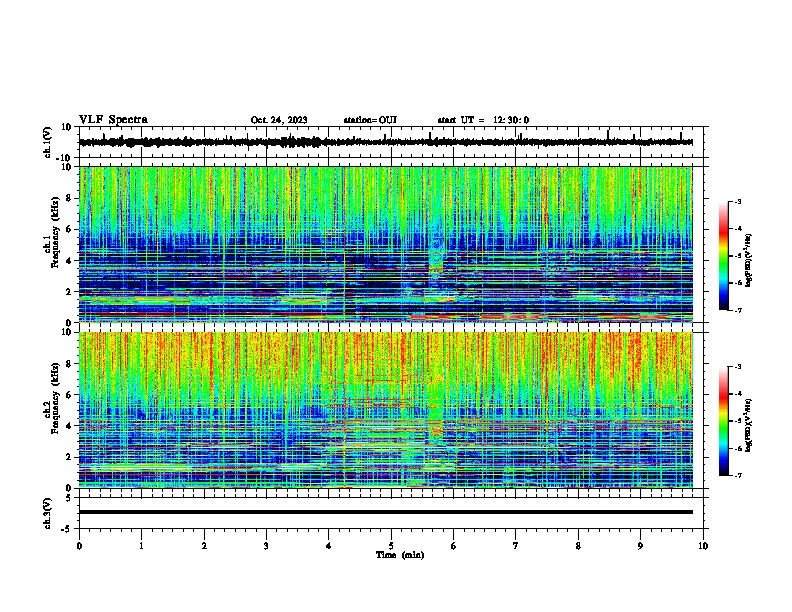Click the "VLF Spectra" plot title

point(113,120)
